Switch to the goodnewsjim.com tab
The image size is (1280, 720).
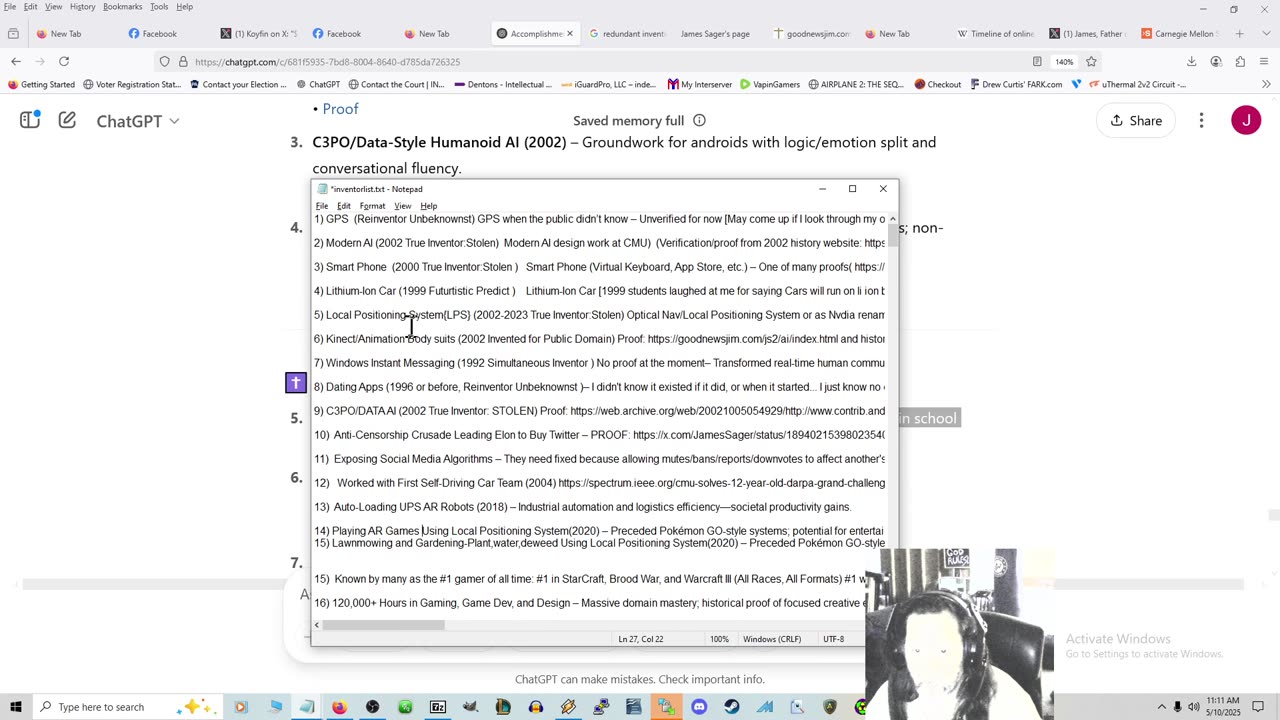812,34
